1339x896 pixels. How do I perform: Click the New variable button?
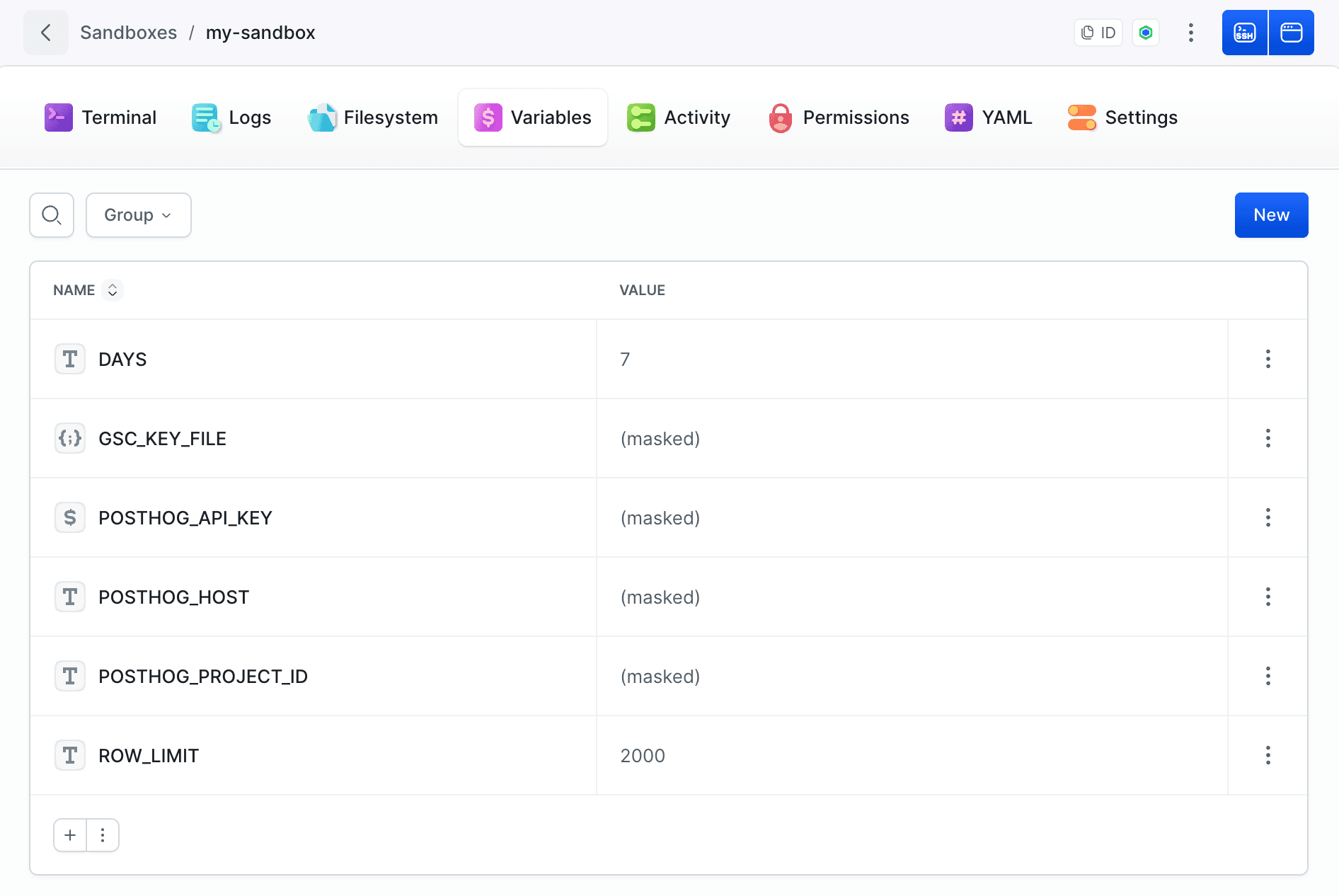coord(1271,215)
